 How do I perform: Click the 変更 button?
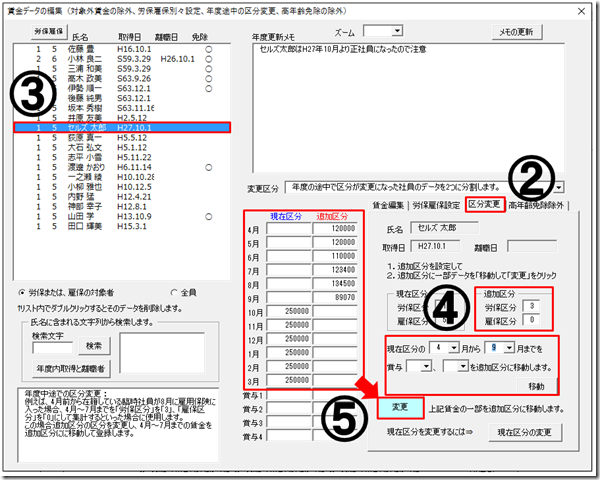[x=399, y=408]
